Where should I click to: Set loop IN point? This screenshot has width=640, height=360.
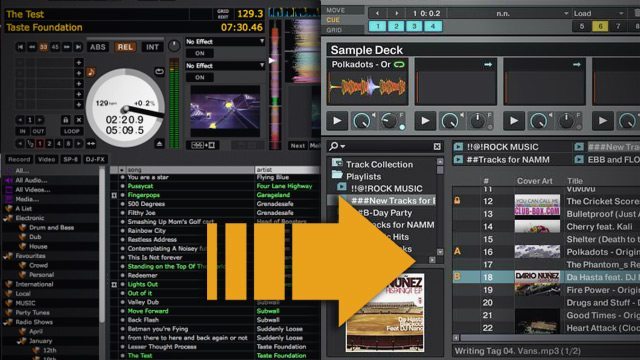pyautogui.click(x=22, y=131)
